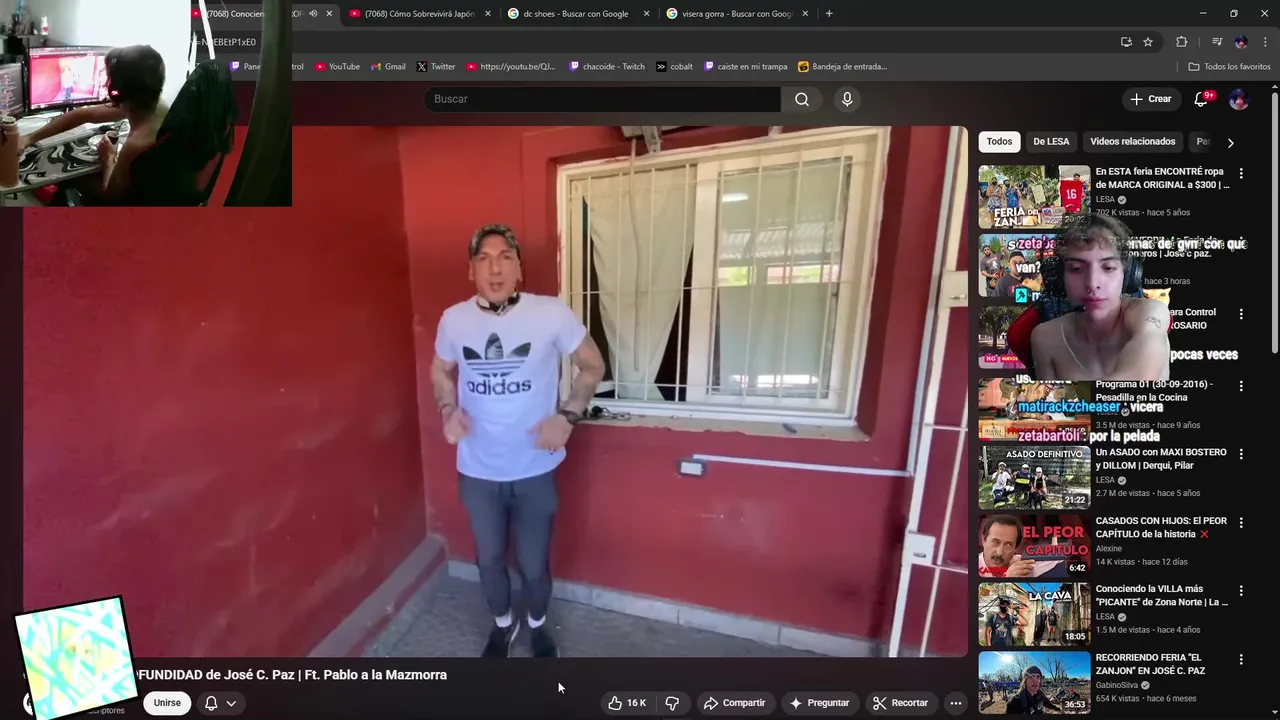Click the install/cast icon left of star
1280x720 pixels.
(1126, 42)
